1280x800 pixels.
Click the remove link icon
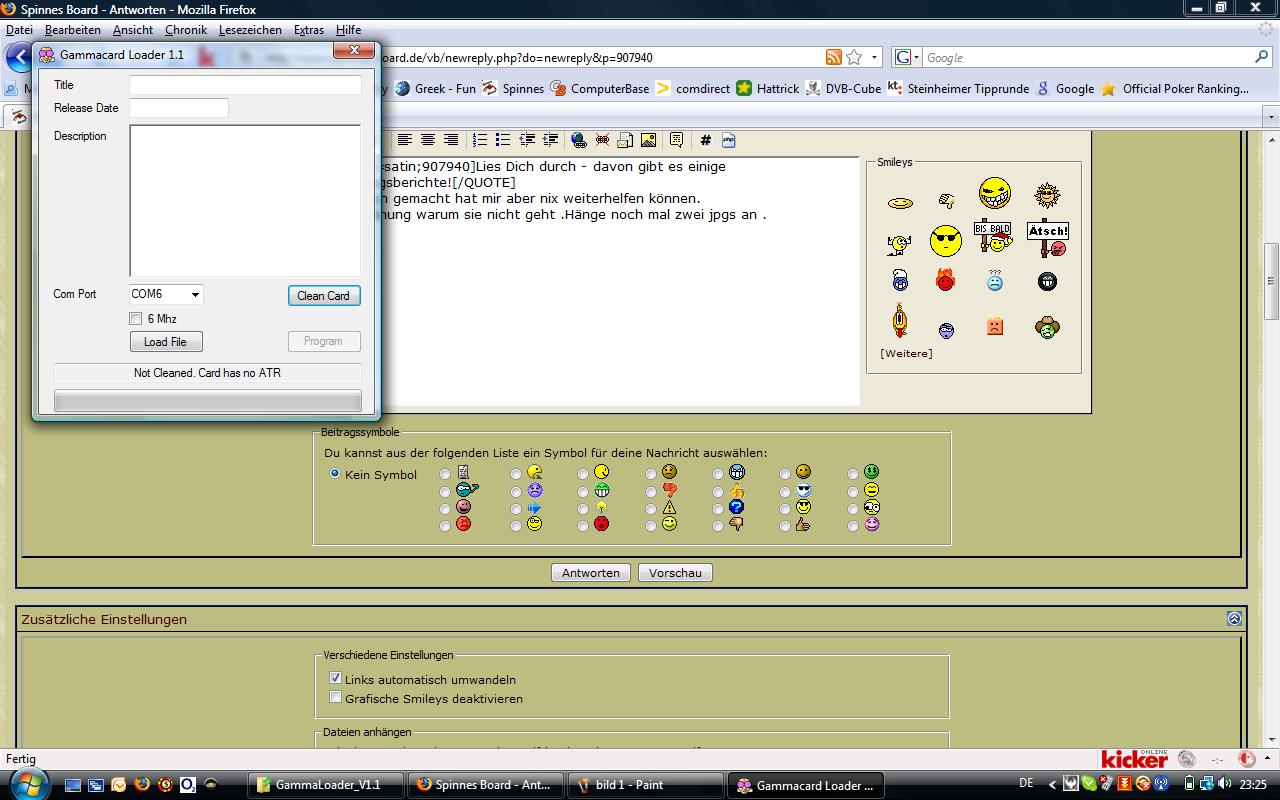(x=602, y=140)
